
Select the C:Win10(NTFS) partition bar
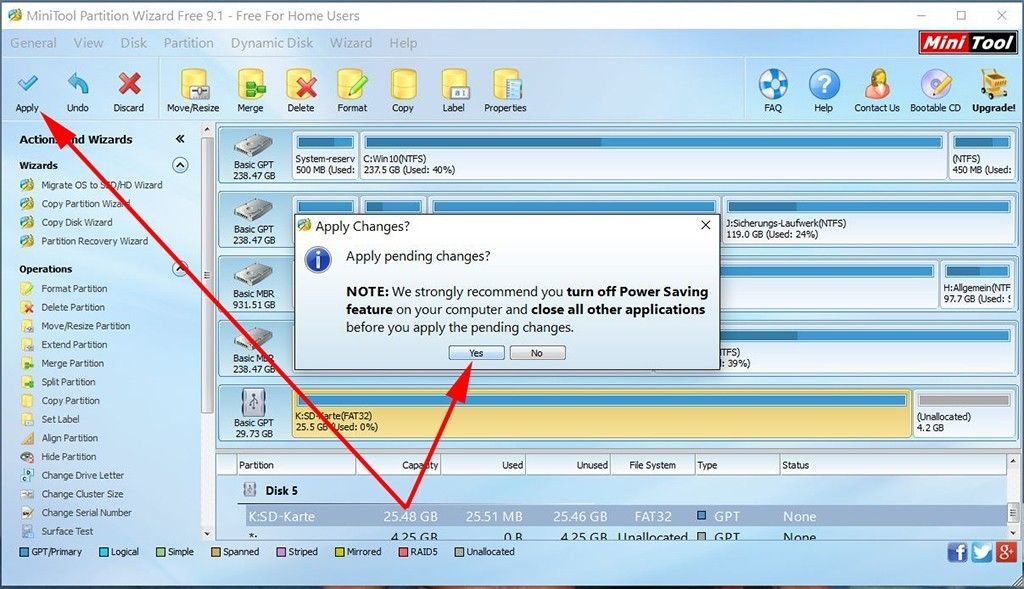click(x=652, y=155)
